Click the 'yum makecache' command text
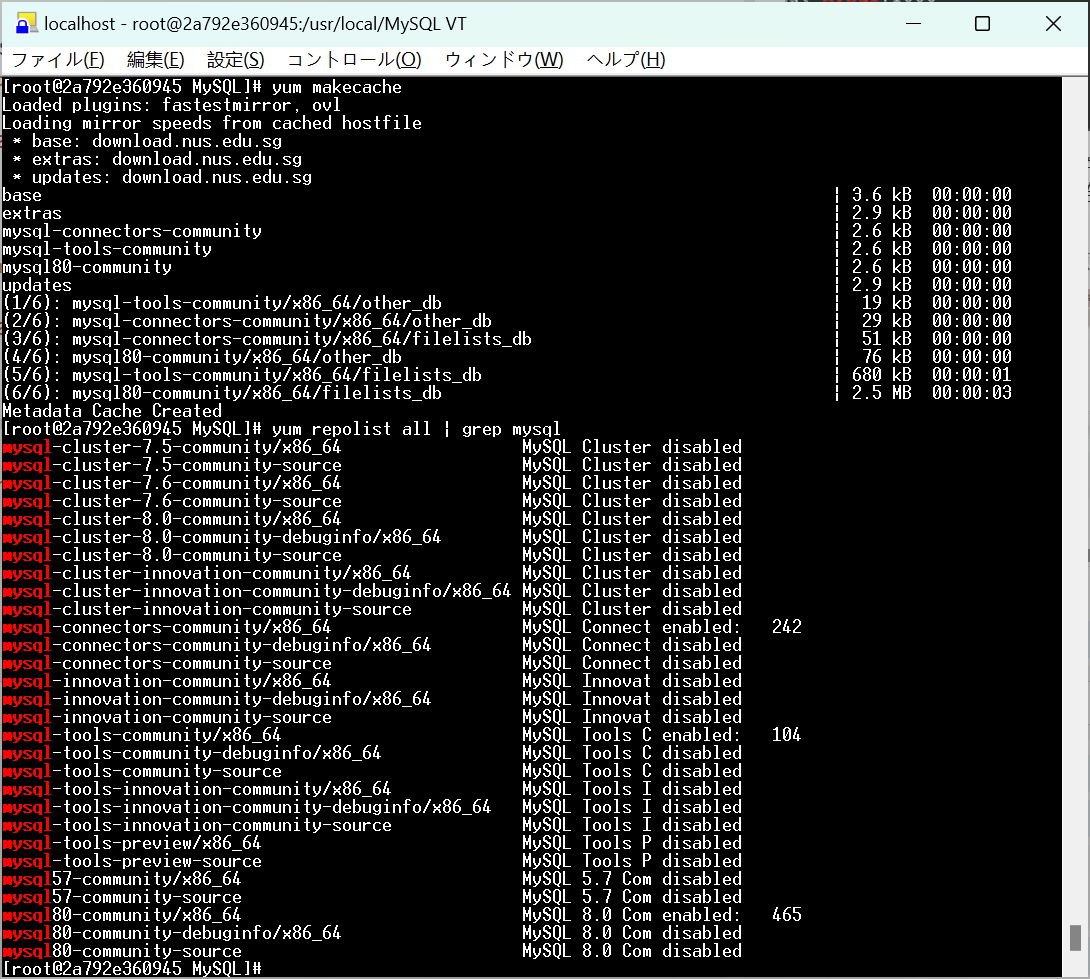Viewport: 1090px width, 979px height. click(336, 87)
